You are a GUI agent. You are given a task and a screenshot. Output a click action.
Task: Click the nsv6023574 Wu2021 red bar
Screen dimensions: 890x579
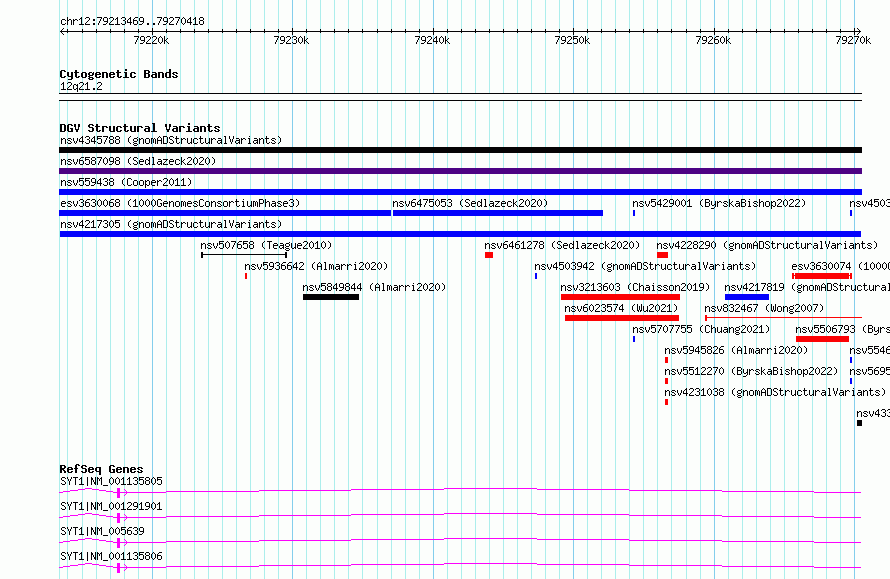pos(622,318)
